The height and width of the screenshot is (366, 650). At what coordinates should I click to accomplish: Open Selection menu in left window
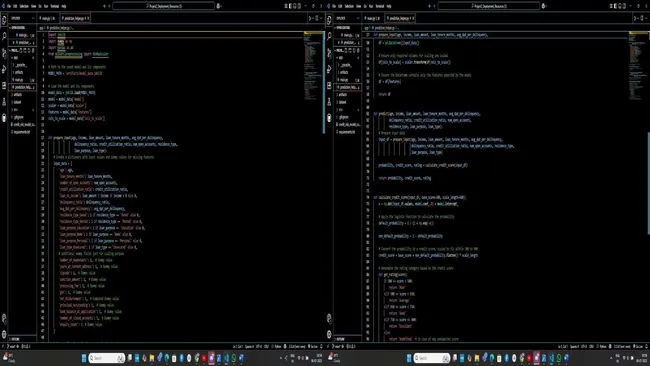pos(24,6)
